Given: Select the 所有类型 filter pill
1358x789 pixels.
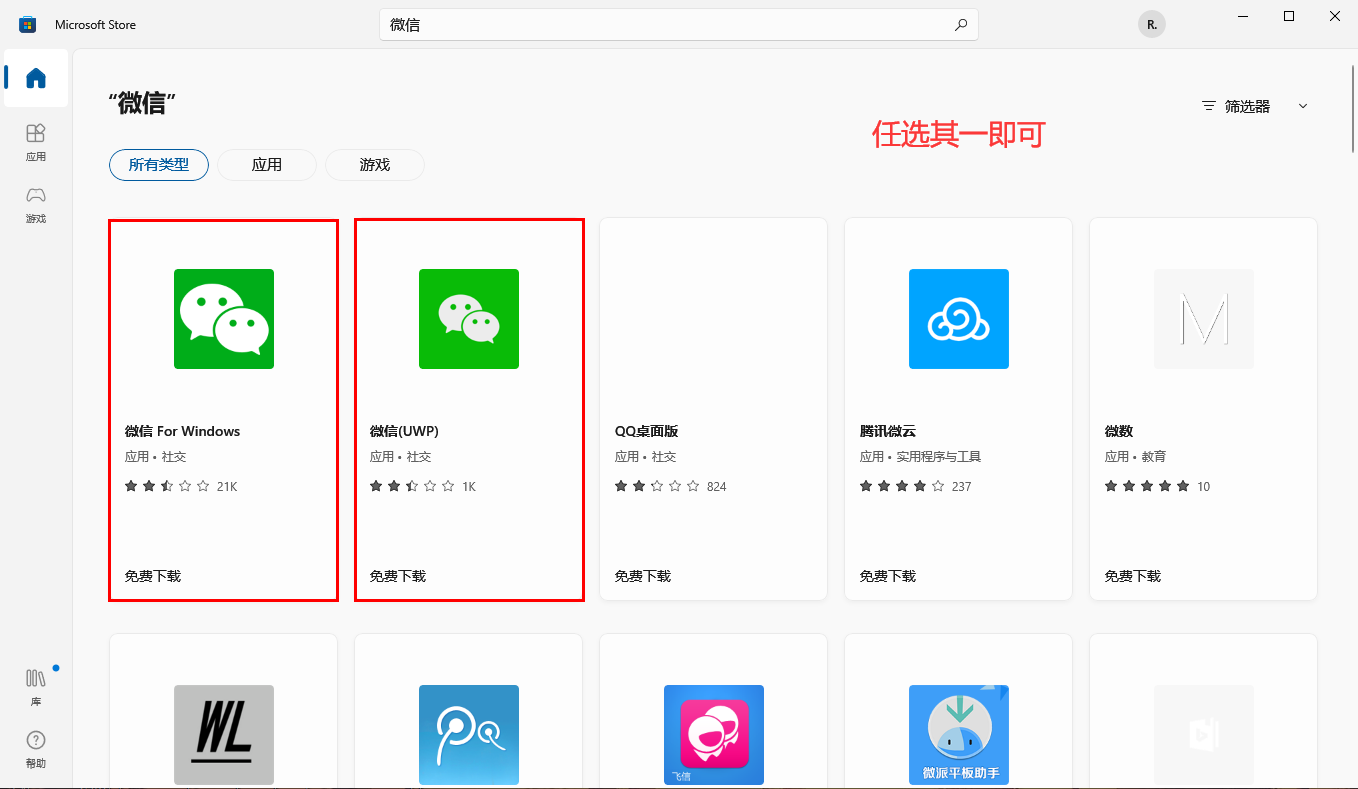Looking at the screenshot, I should pyautogui.click(x=158, y=165).
